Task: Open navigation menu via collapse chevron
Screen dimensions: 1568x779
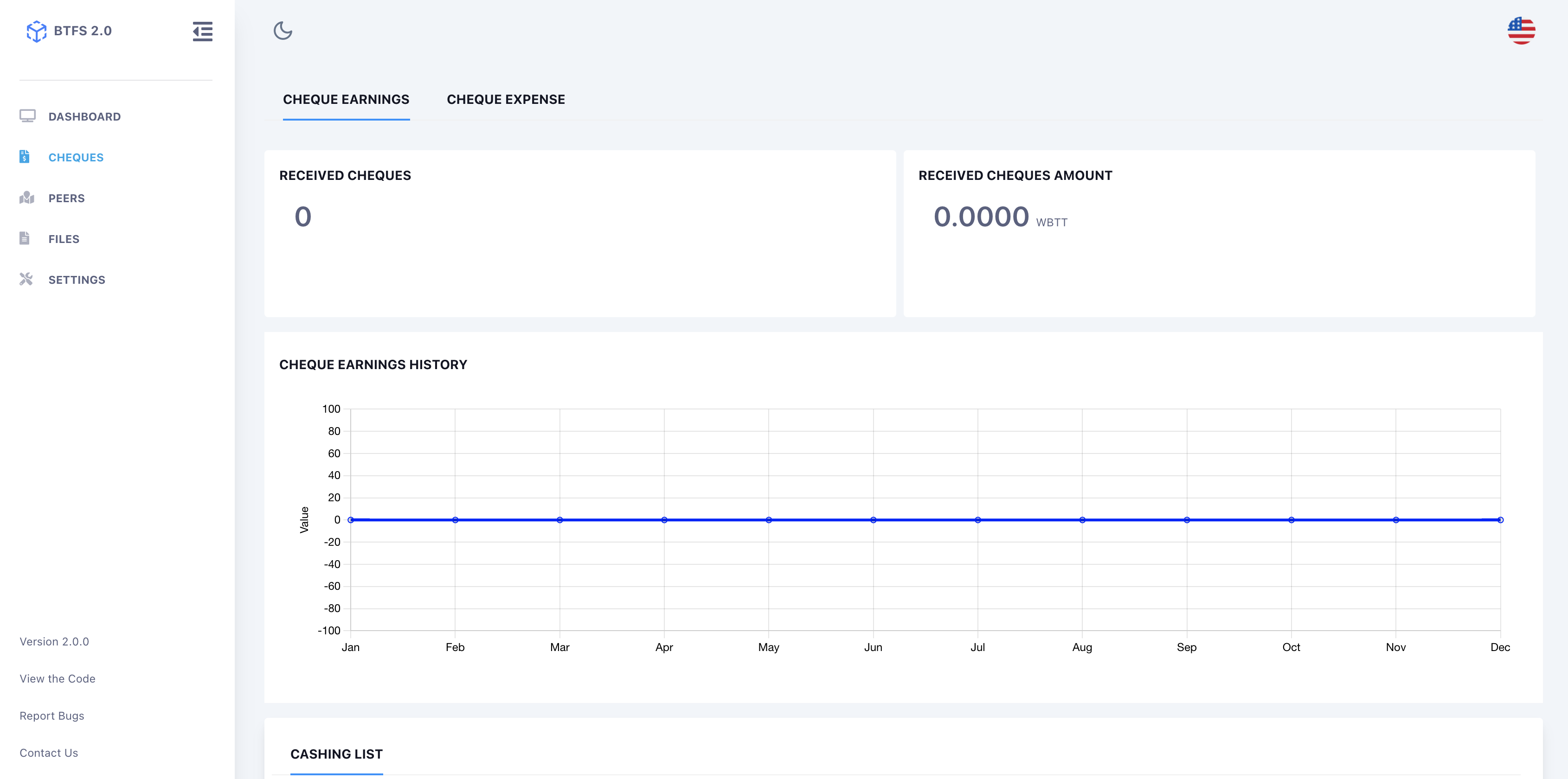Action: point(202,32)
